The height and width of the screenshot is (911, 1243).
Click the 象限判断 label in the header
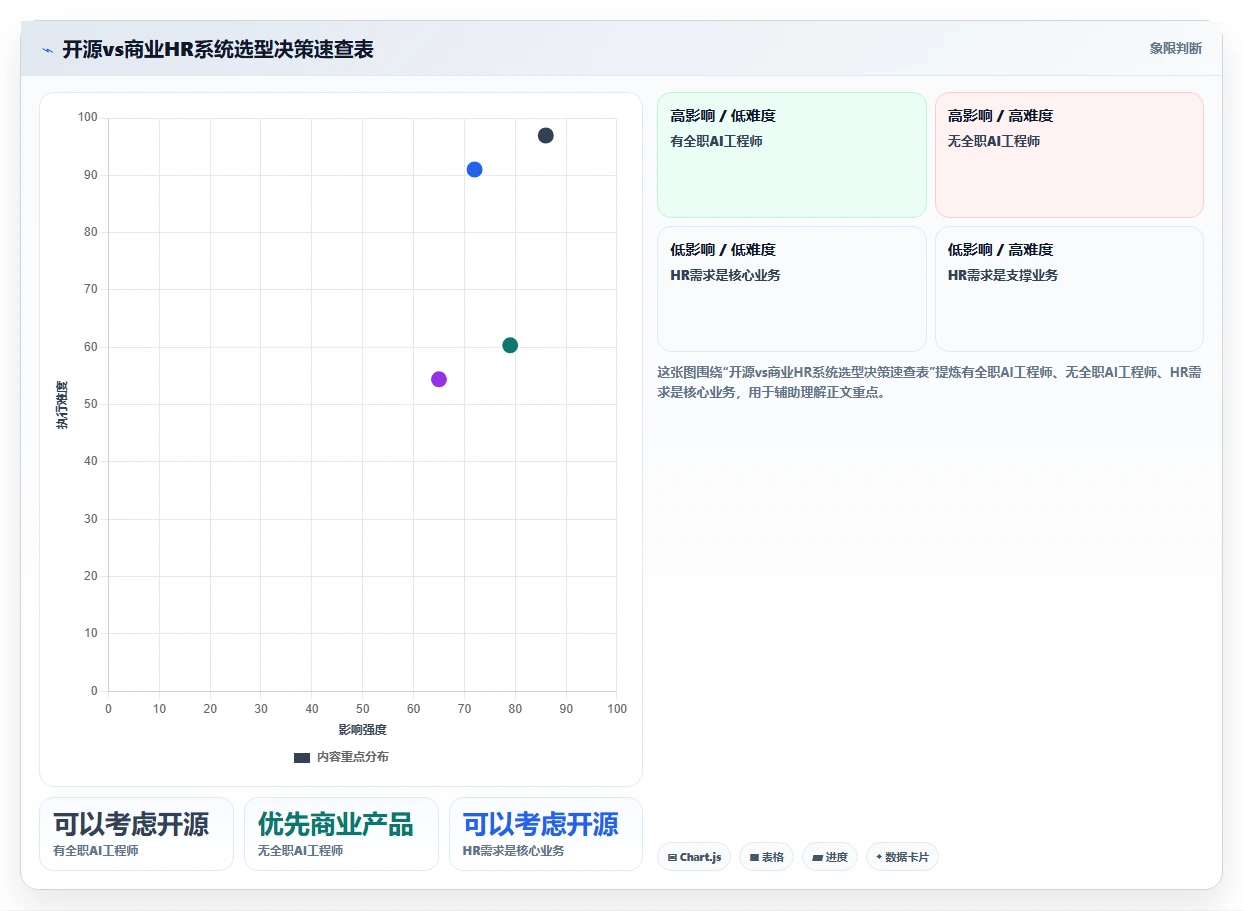tap(1176, 48)
